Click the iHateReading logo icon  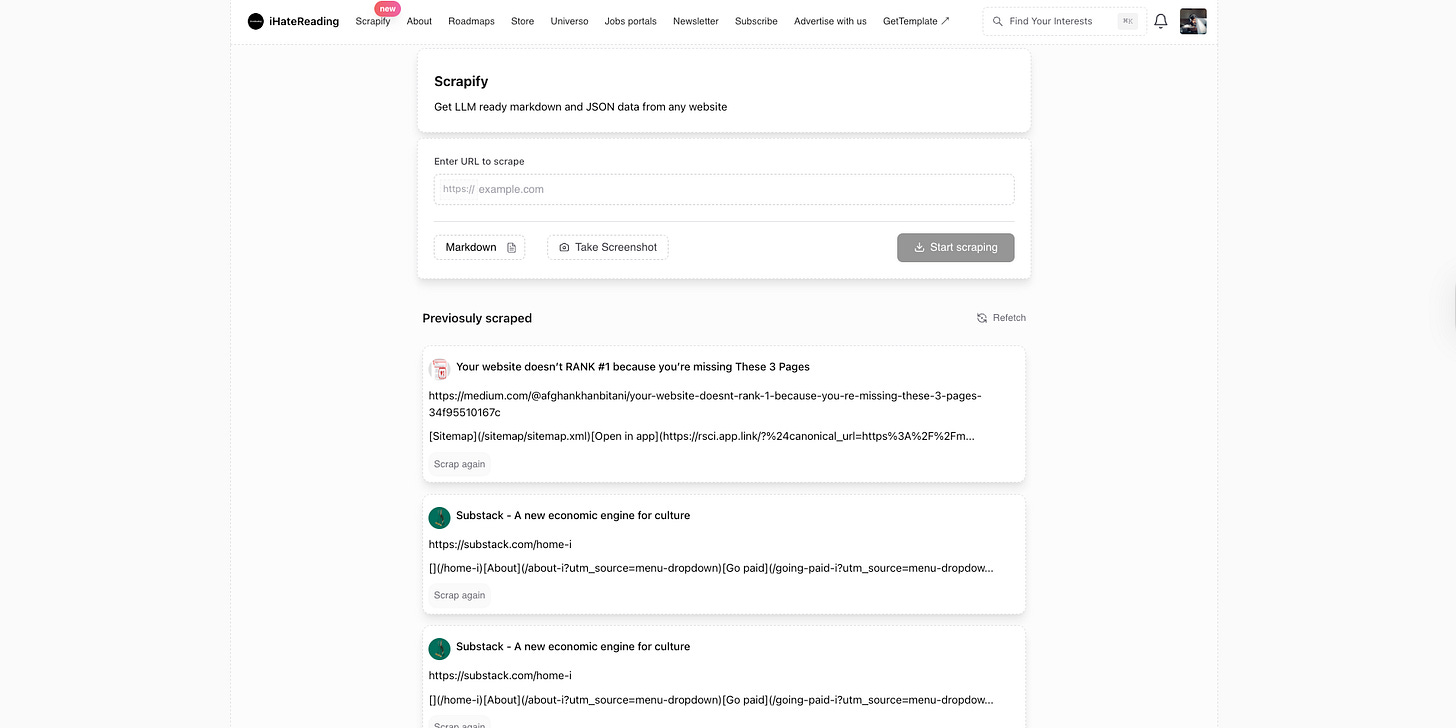click(x=256, y=21)
